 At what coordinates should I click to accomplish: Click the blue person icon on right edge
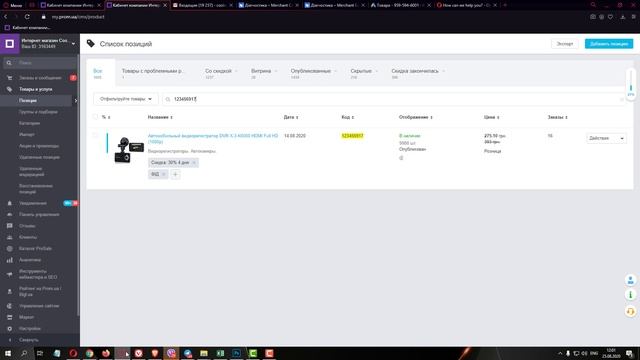click(630, 280)
